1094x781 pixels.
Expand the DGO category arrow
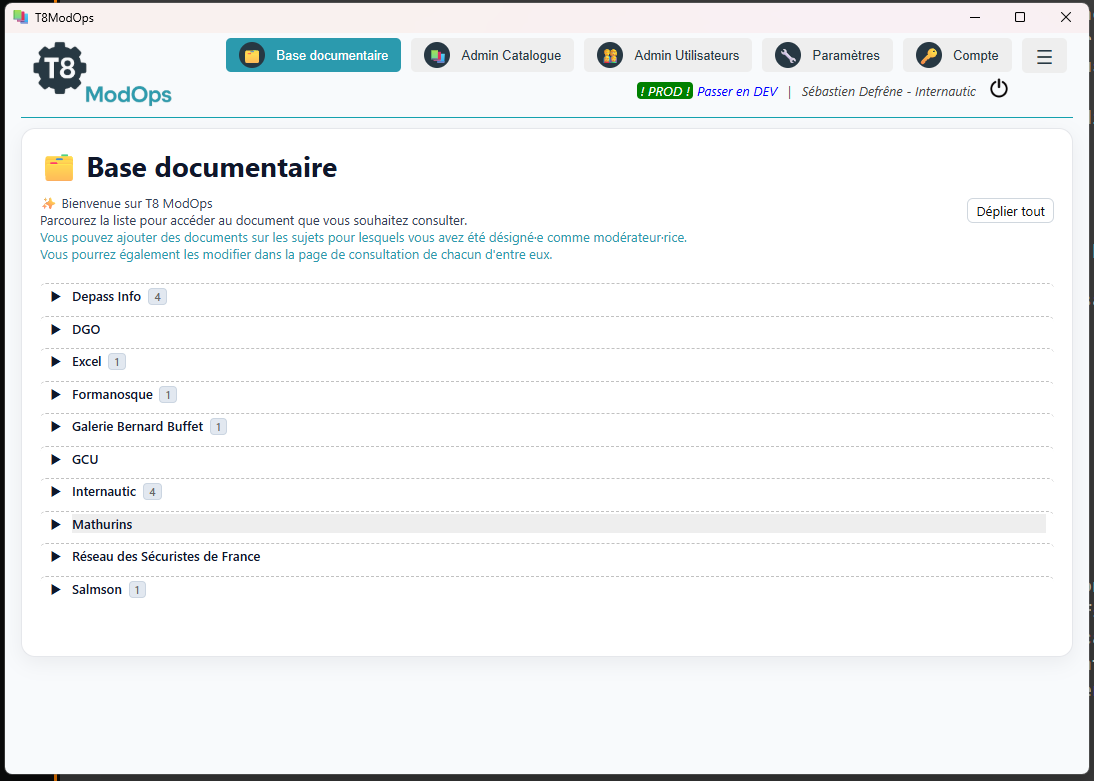point(56,329)
